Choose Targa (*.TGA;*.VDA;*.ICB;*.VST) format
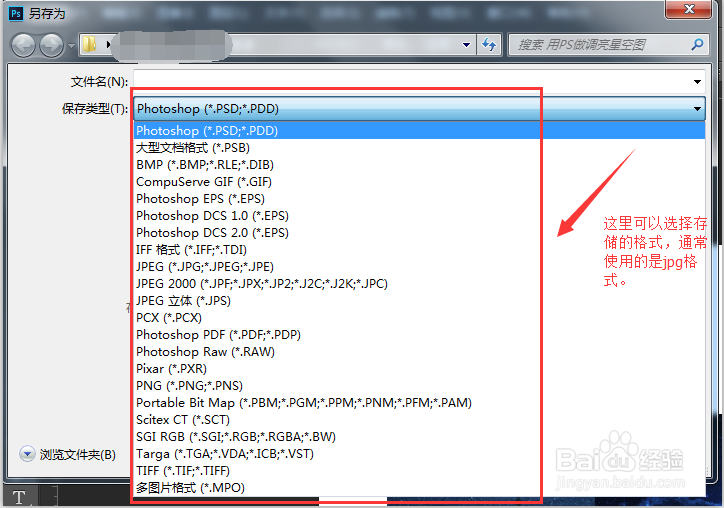Screen dimensions: 724x508 pyautogui.click(x=419, y=454)
